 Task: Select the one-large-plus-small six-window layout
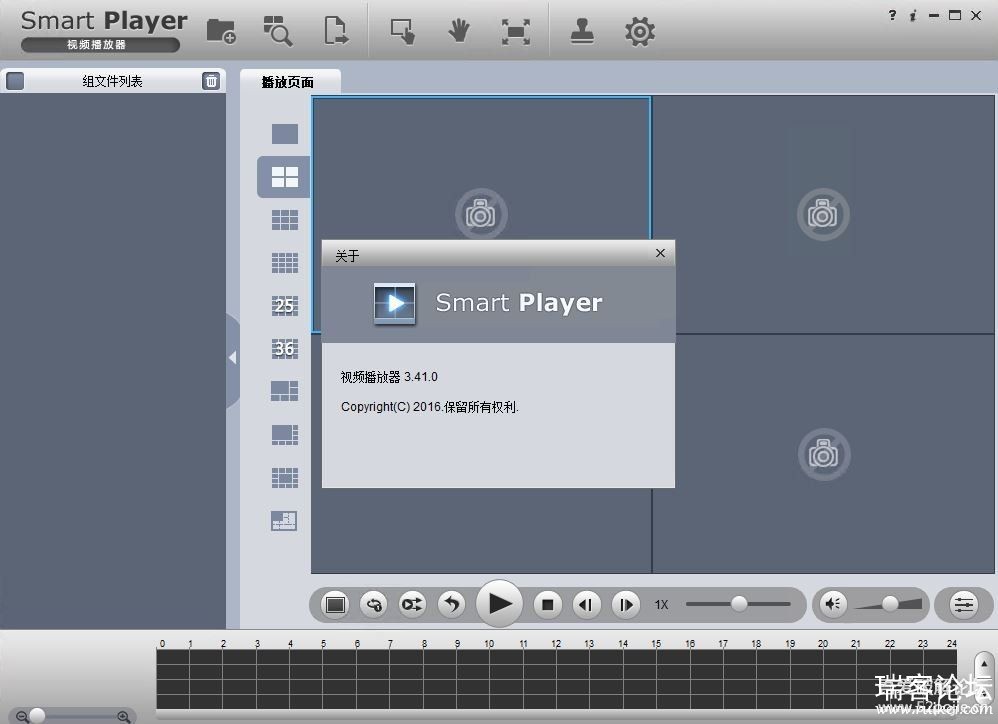click(285, 391)
